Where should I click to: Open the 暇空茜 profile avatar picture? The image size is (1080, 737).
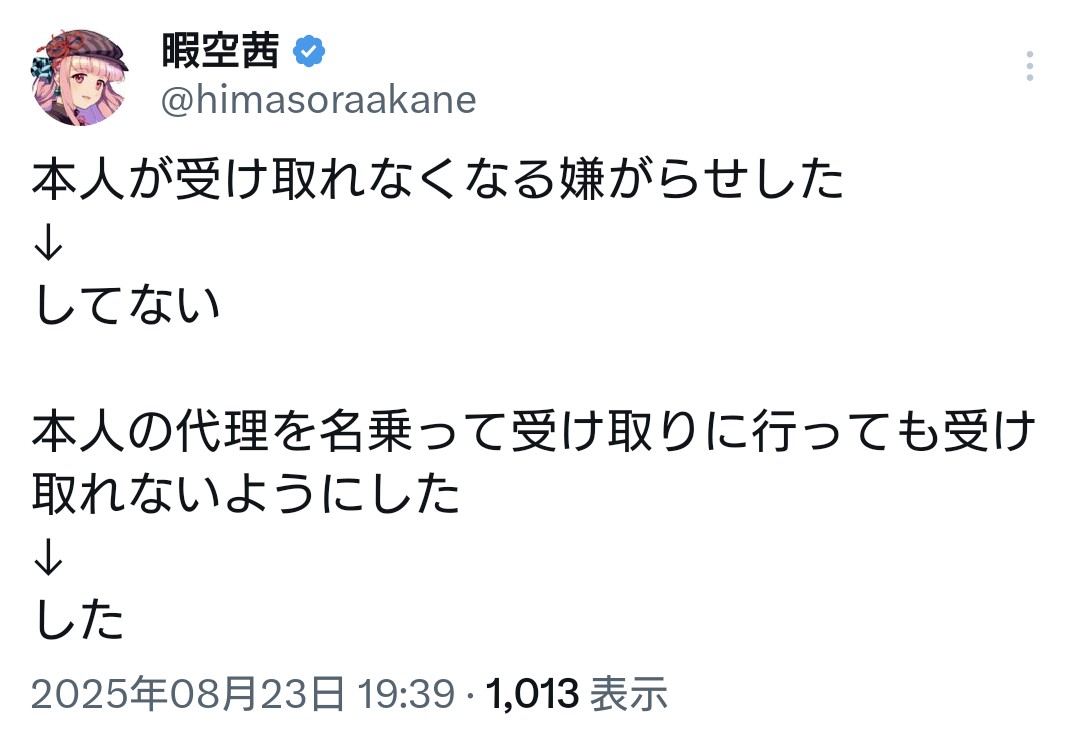(80, 77)
